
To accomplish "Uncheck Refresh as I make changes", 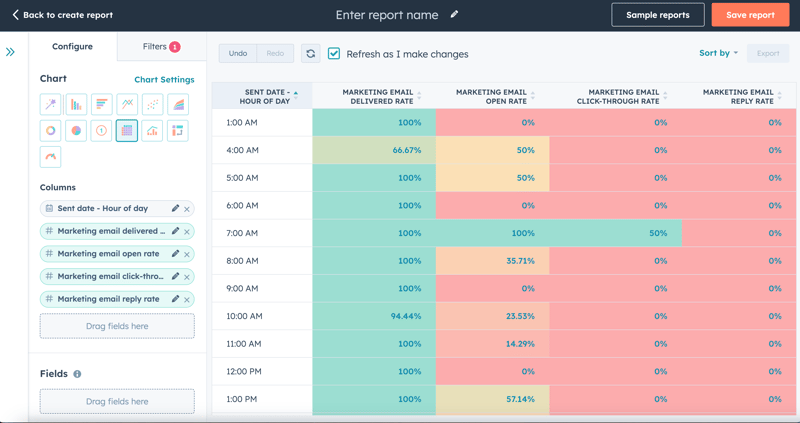I will [x=334, y=54].
